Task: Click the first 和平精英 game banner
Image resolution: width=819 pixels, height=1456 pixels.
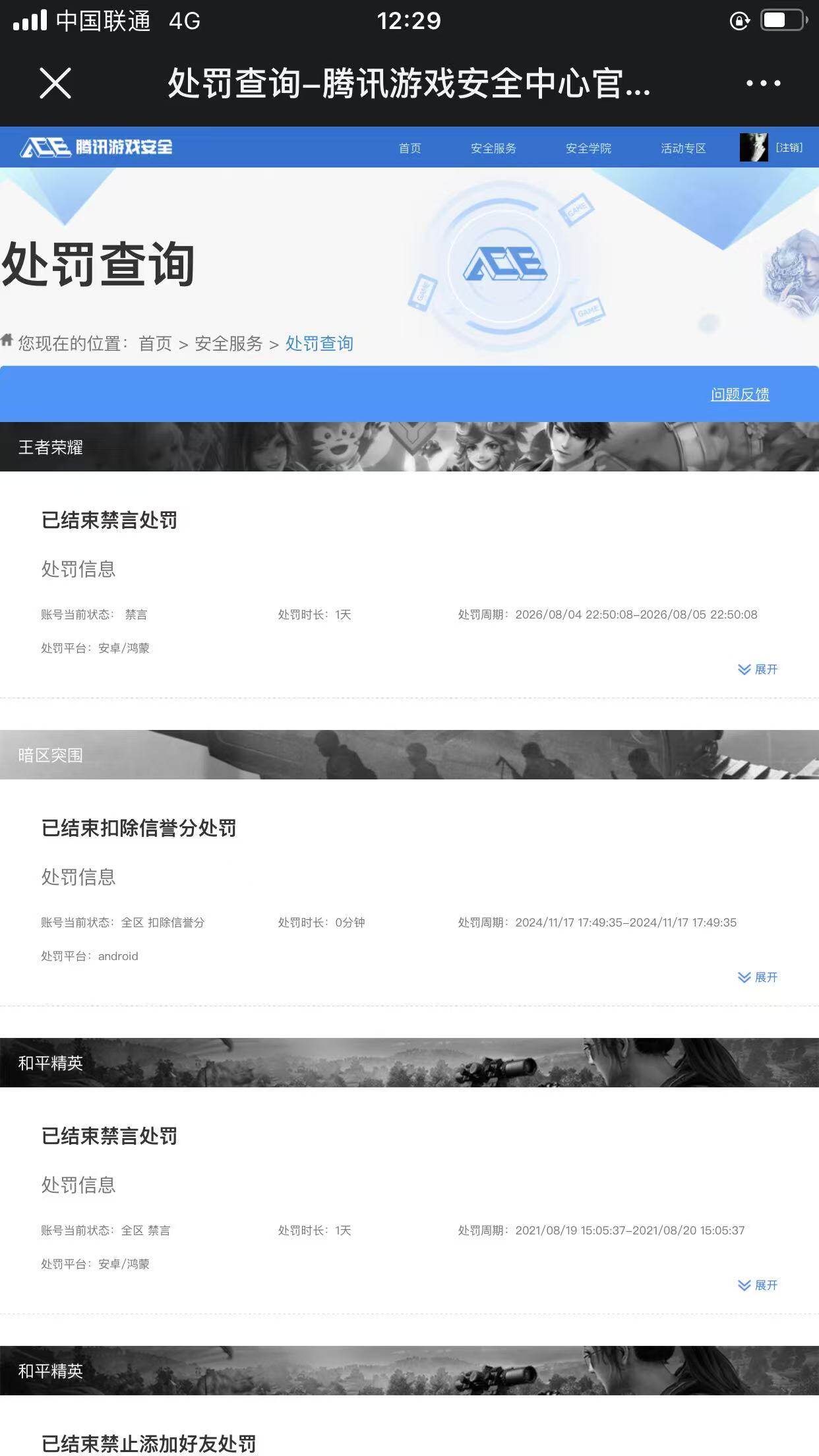Action: point(409,1062)
